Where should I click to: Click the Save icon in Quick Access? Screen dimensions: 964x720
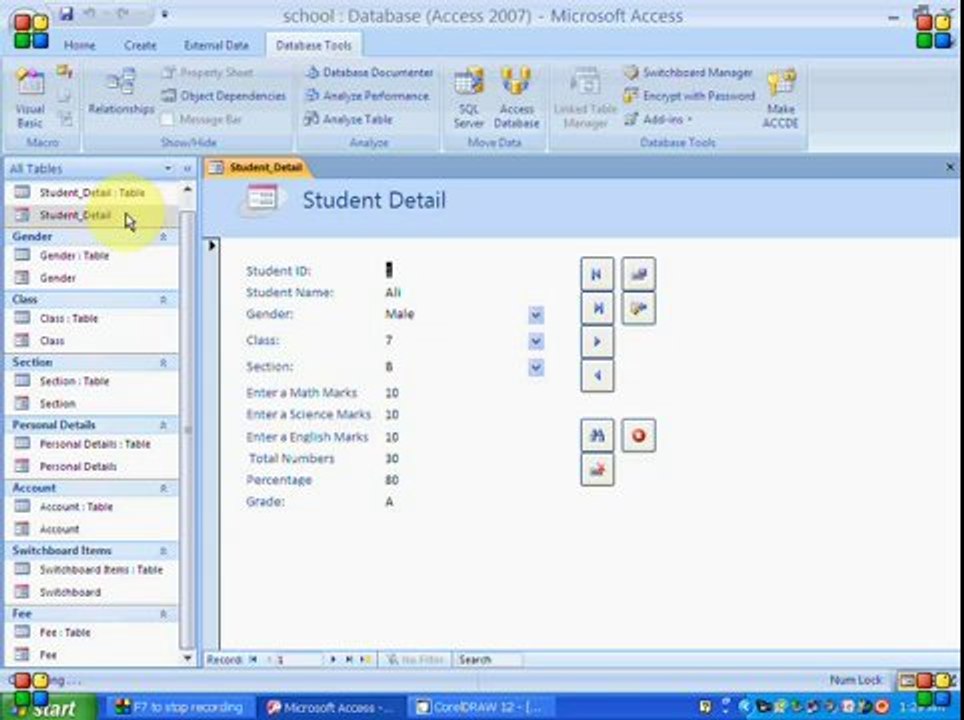[x=66, y=14]
